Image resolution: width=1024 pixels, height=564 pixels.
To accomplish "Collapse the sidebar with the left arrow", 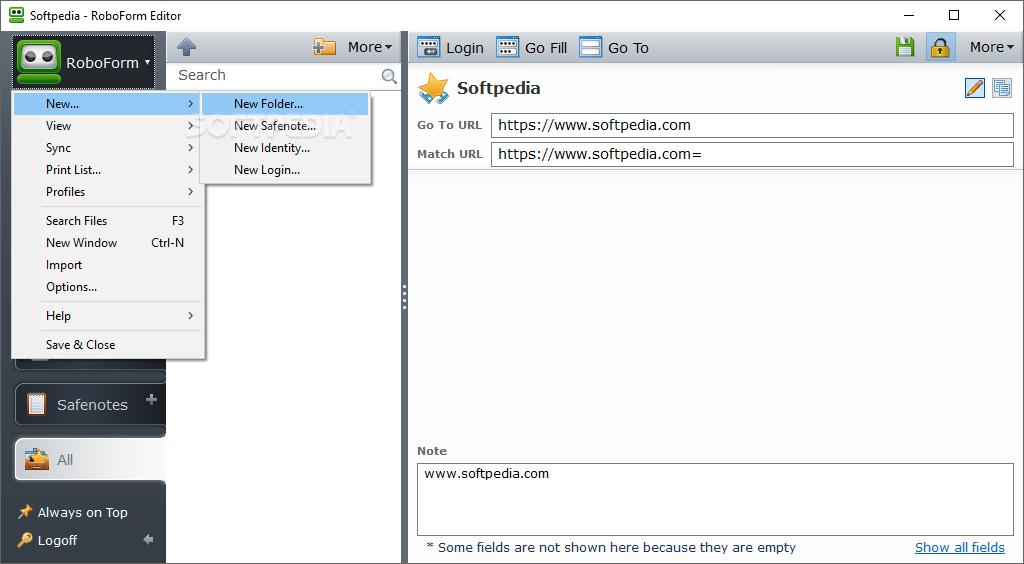I will click(148, 540).
